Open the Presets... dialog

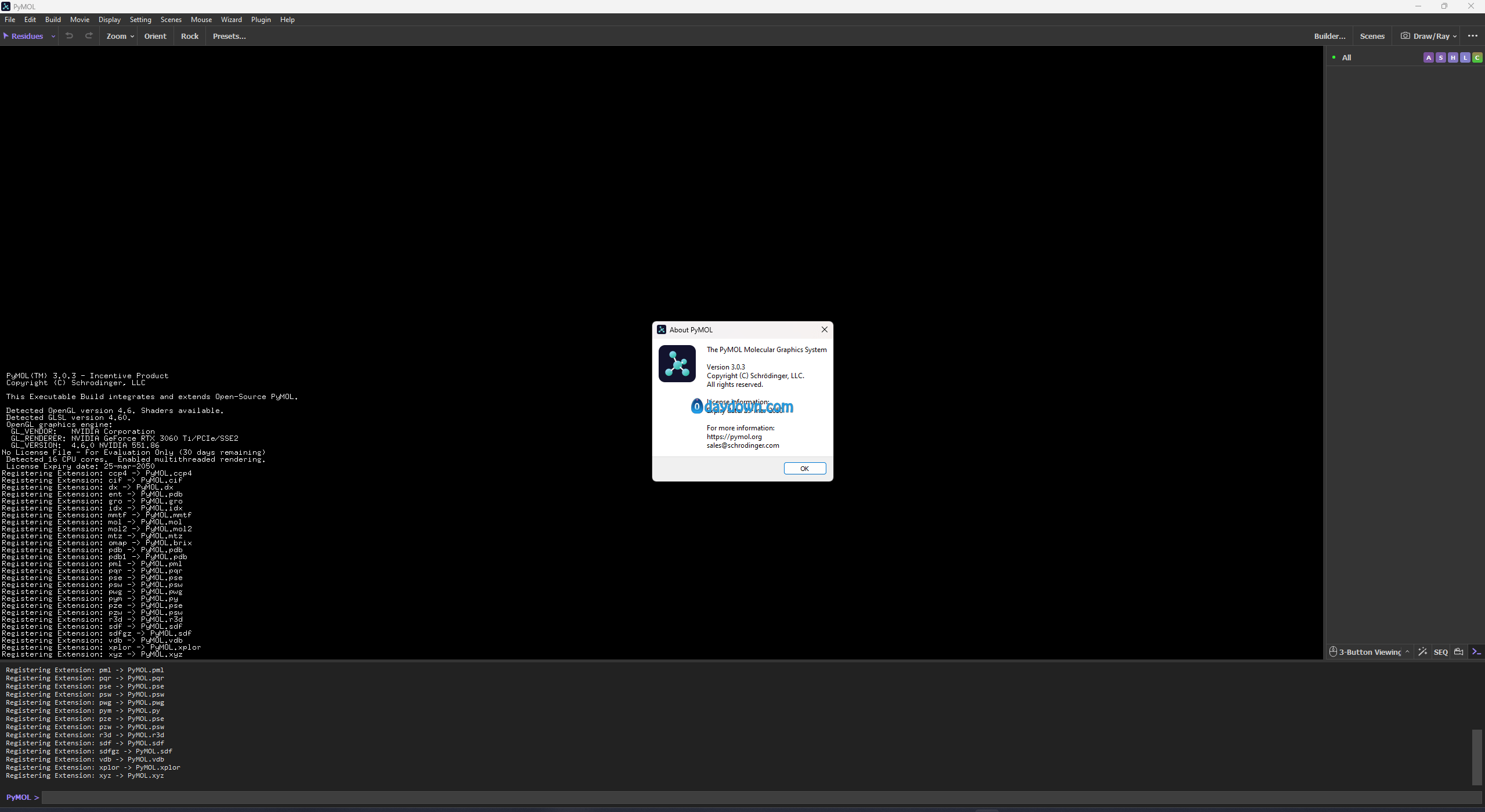pos(229,36)
